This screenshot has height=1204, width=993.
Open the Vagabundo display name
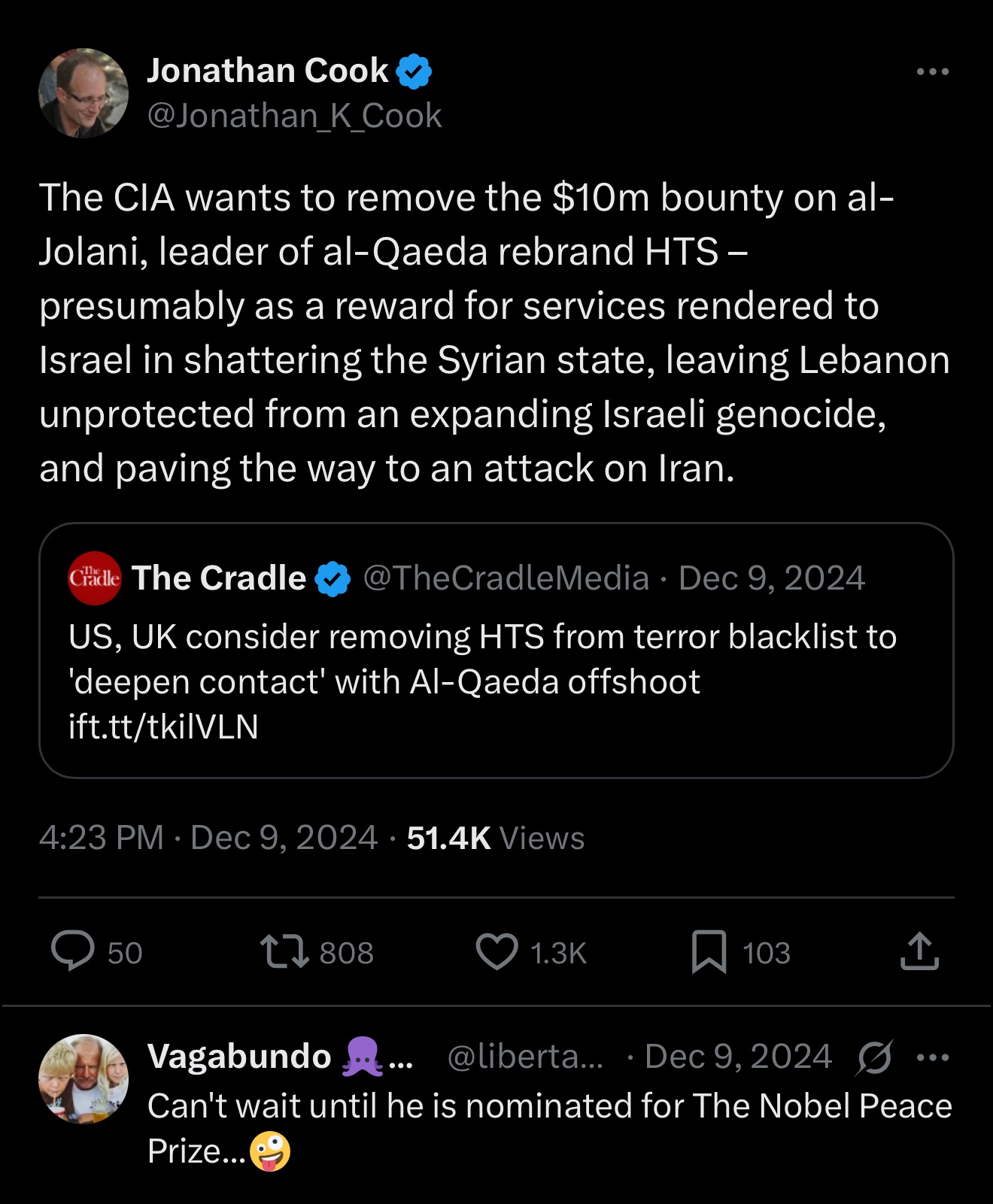click(239, 1057)
